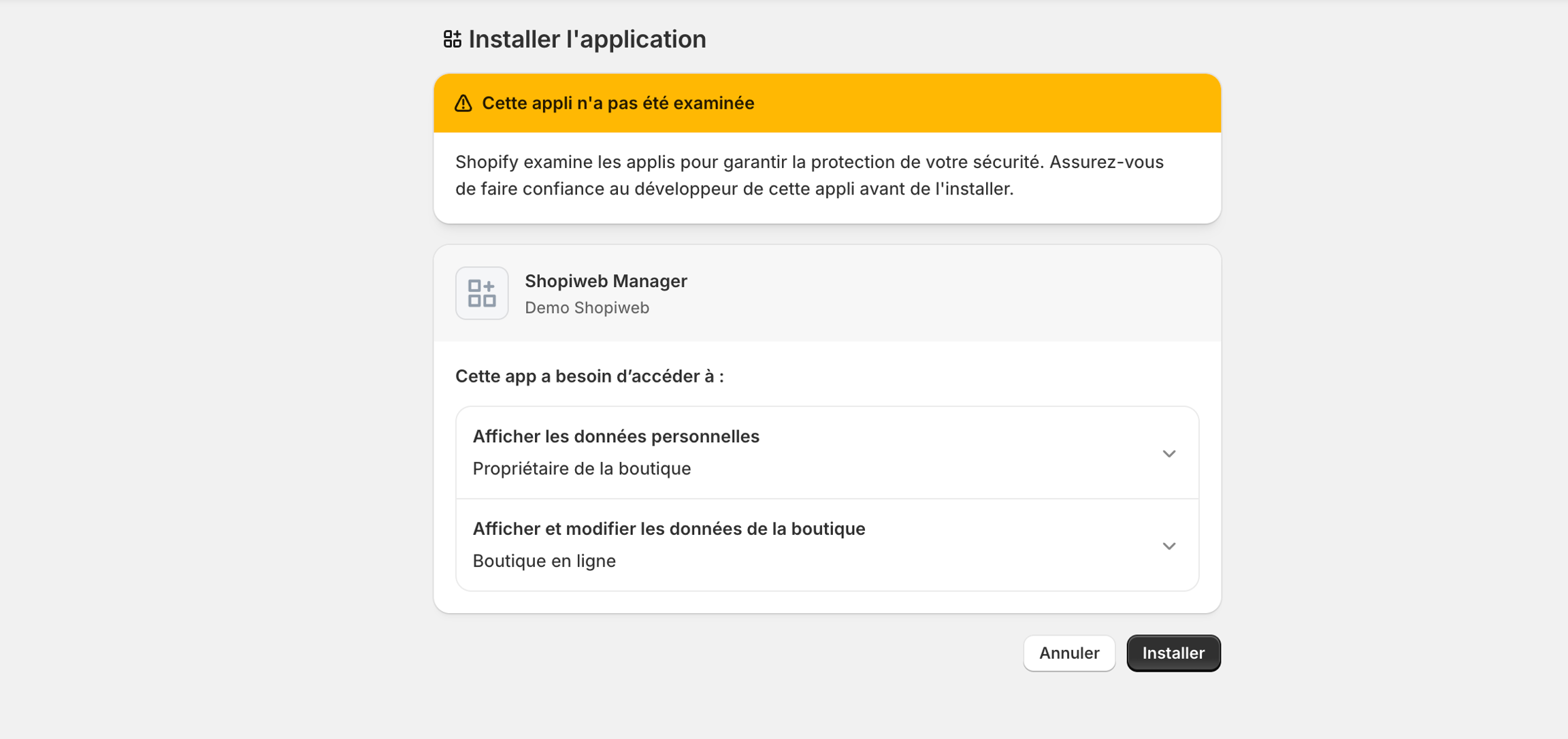The image size is (1568, 739).
Task: Open 'Afficher les données personnelles' permission row
Action: coord(616,437)
